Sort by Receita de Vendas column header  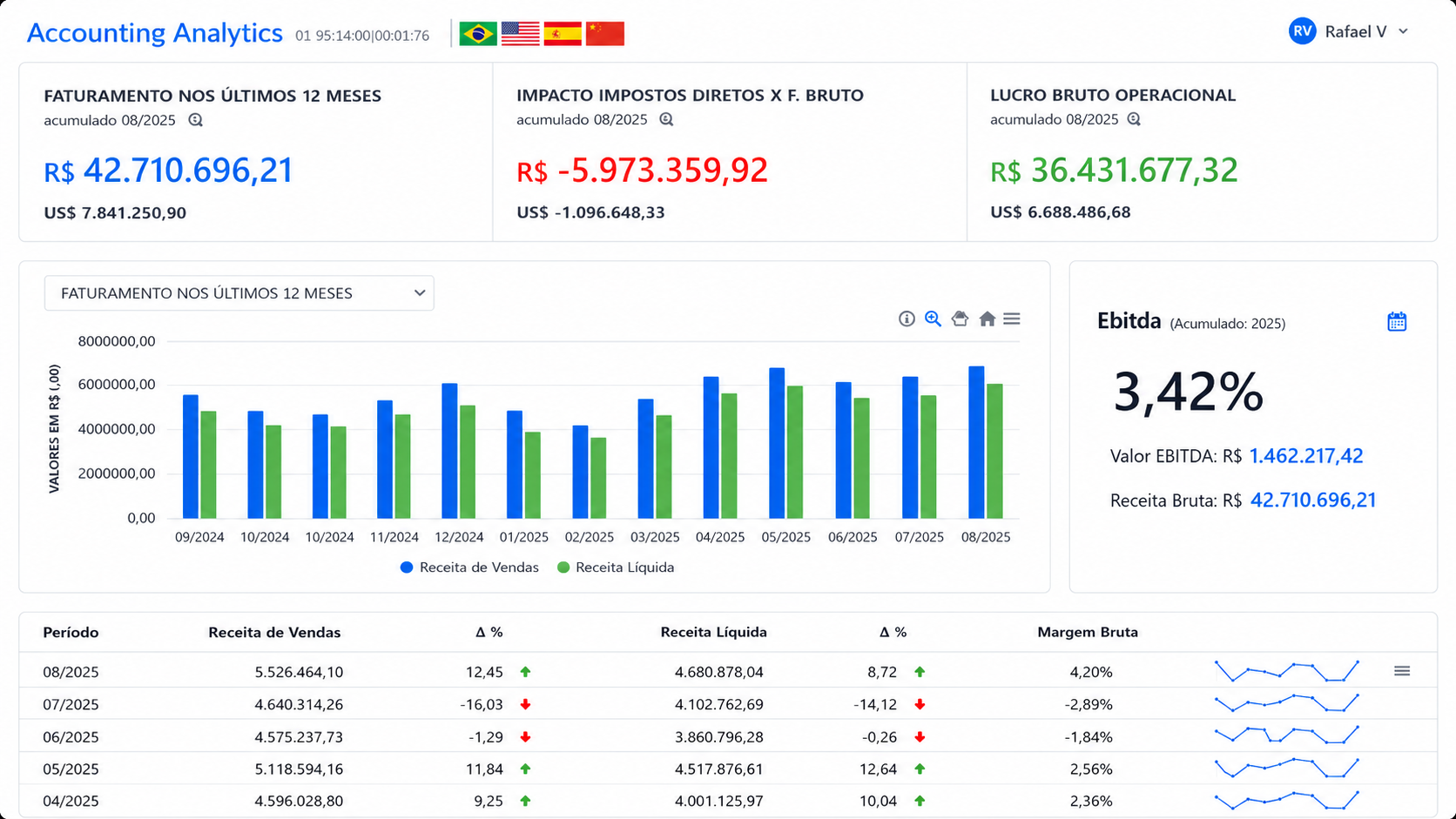tap(274, 633)
